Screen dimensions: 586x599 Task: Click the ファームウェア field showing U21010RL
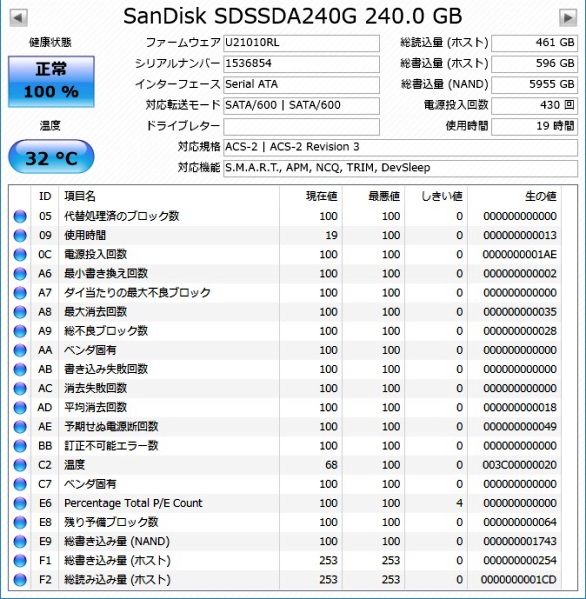(301, 43)
